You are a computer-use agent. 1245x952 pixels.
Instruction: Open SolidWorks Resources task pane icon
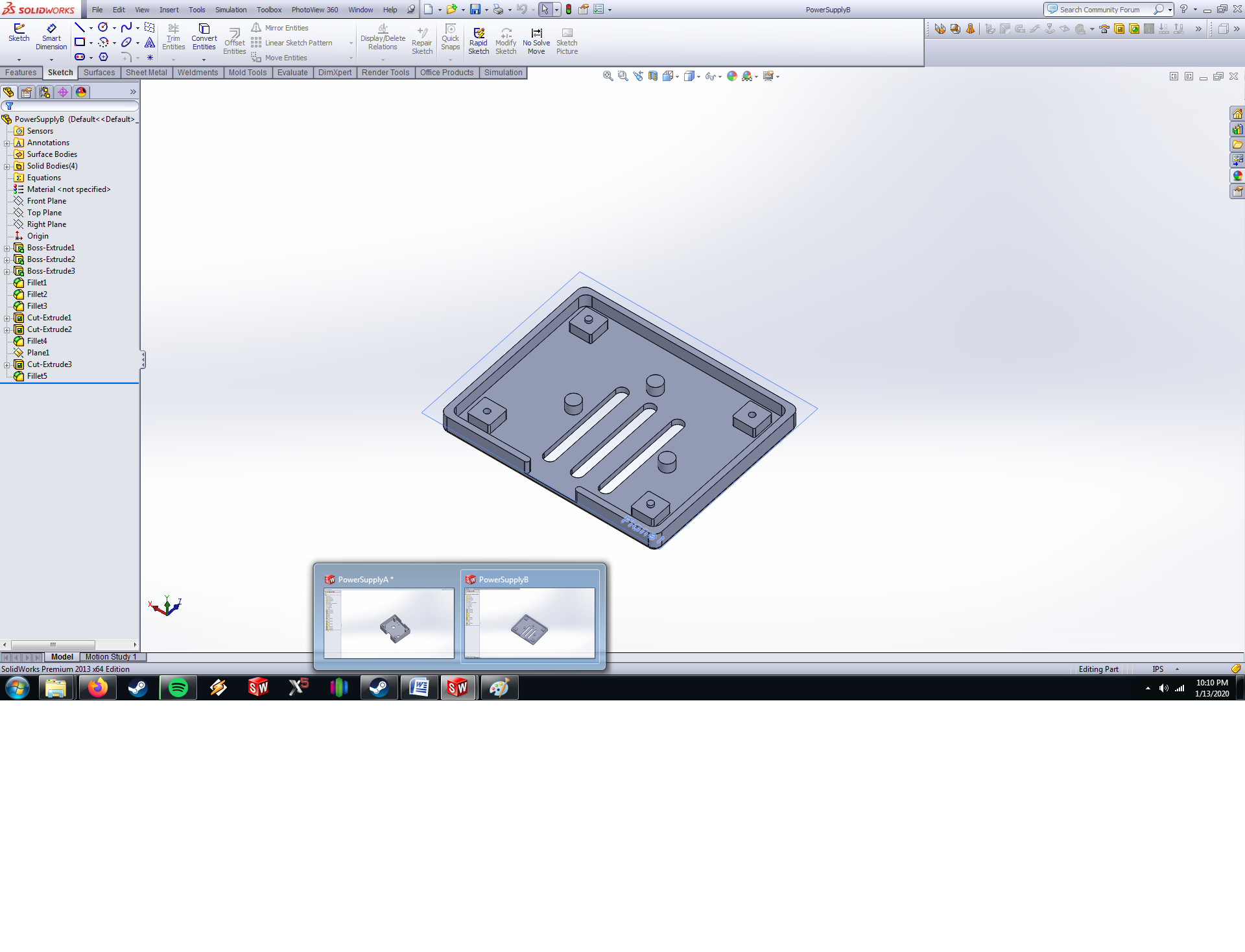[x=1237, y=114]
